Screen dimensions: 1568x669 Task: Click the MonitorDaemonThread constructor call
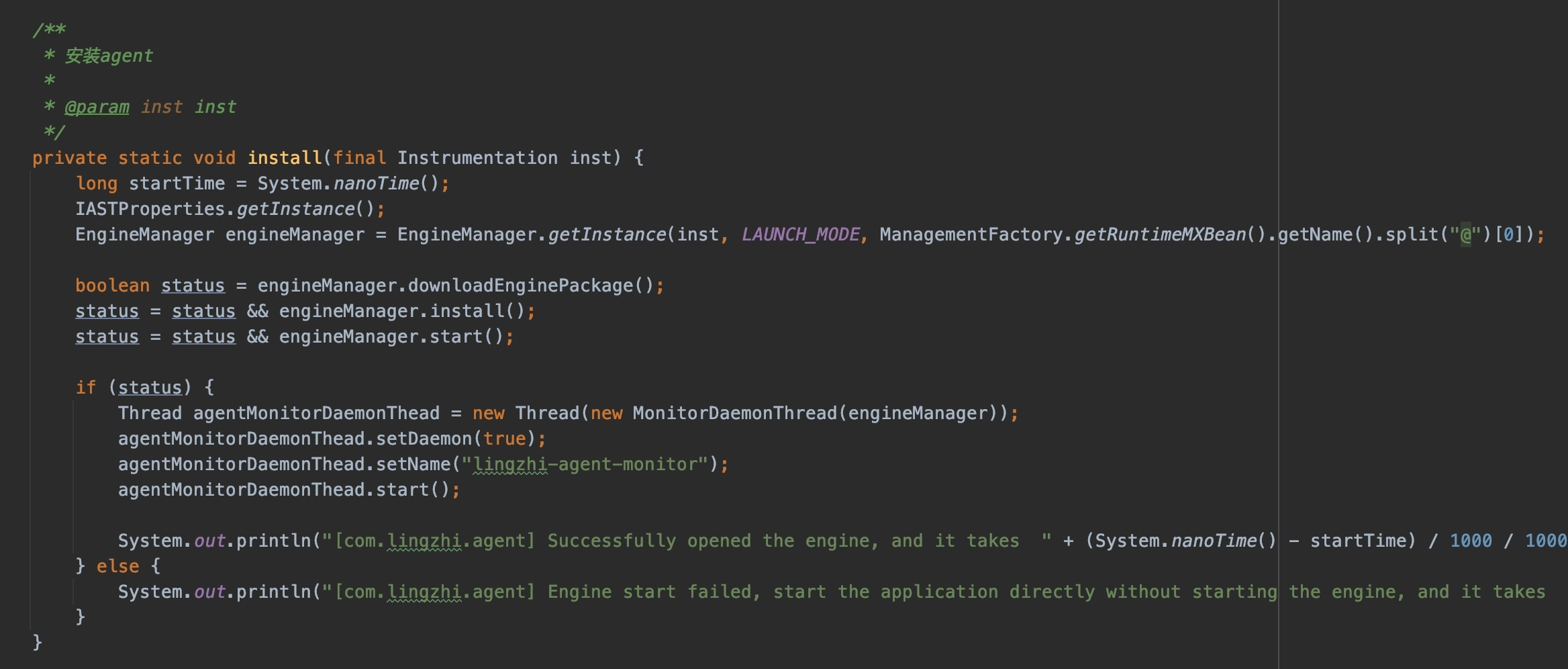735,413
